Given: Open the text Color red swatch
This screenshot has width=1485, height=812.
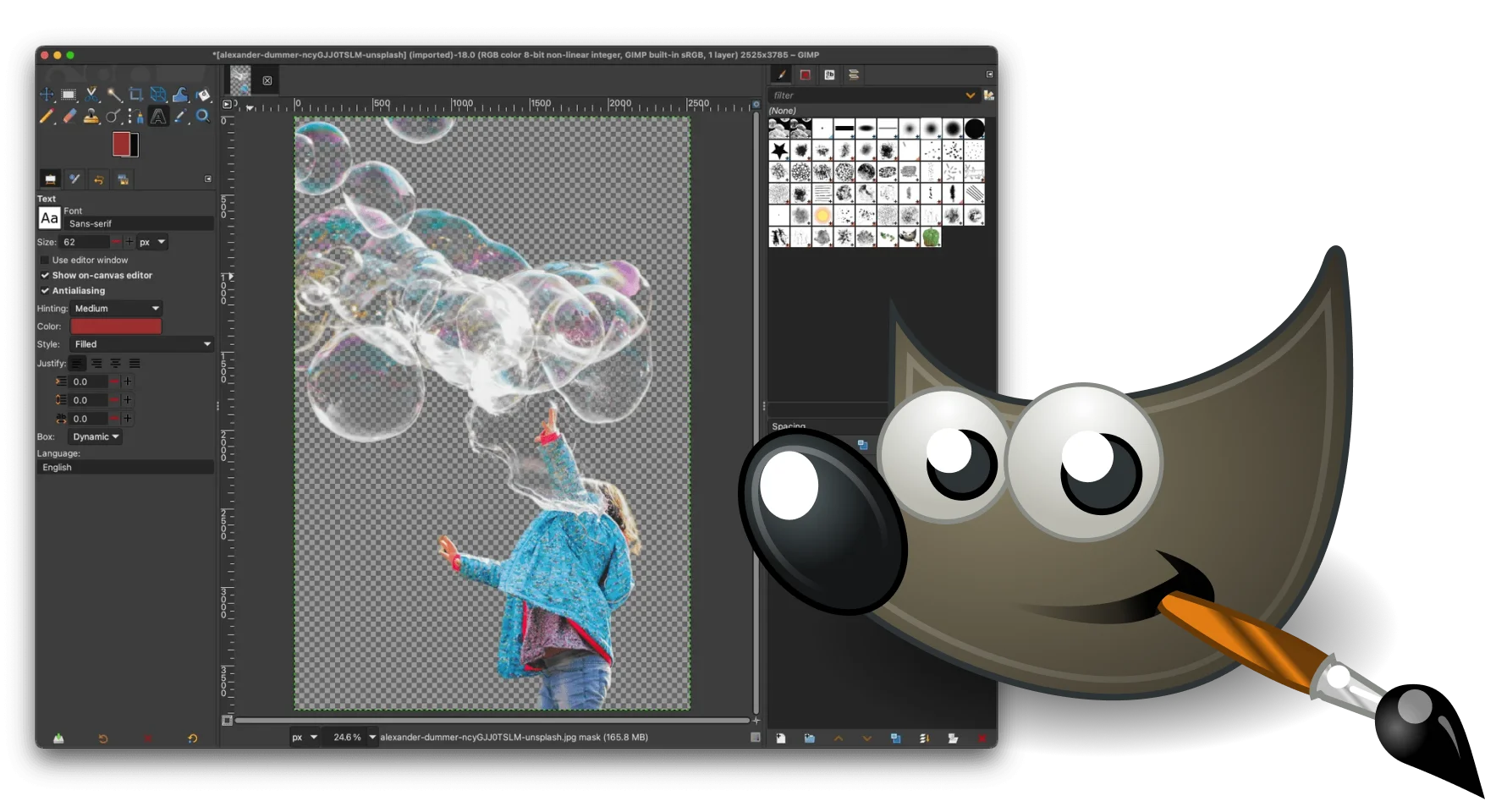Looking at the screenshot, I should 116,326.
